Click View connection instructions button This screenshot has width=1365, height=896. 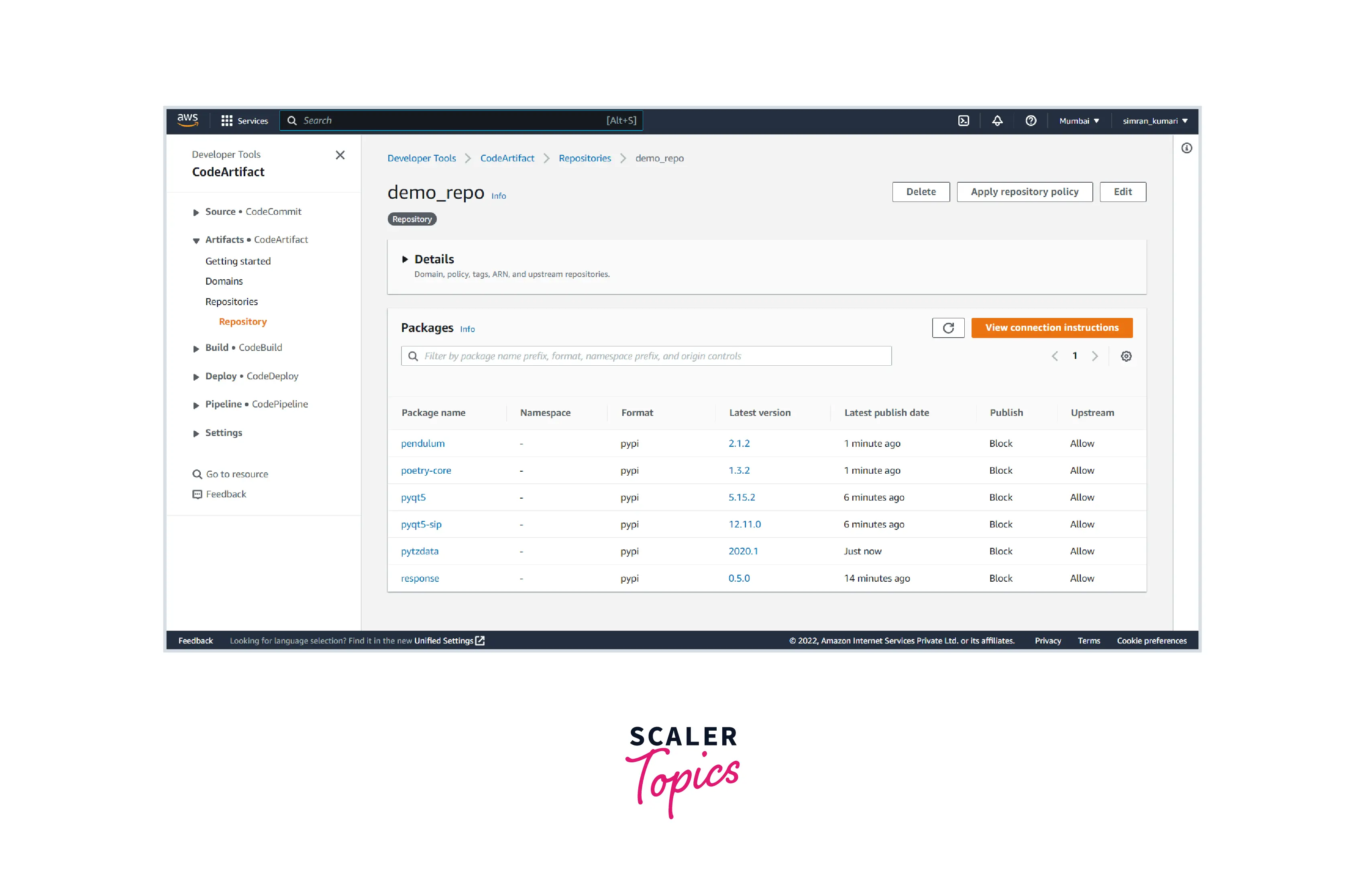(1051, 328)
